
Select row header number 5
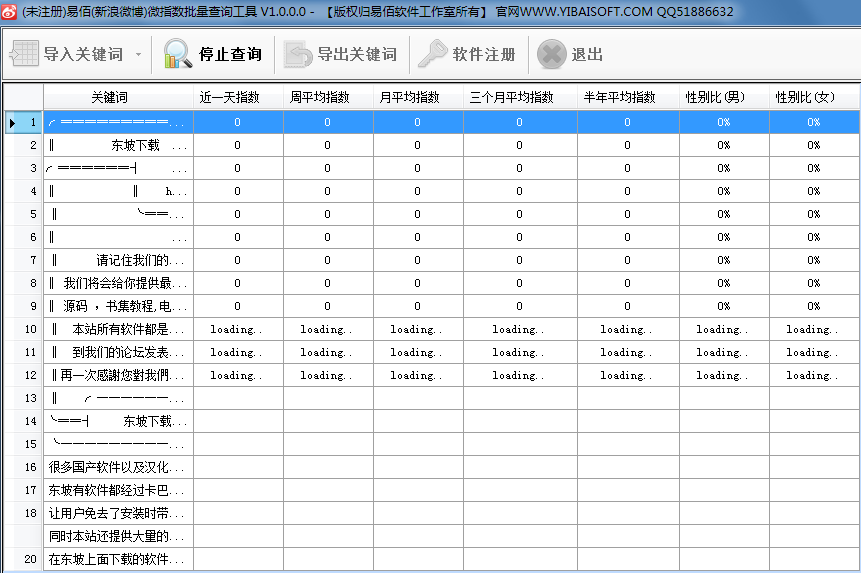pos(24,214)
